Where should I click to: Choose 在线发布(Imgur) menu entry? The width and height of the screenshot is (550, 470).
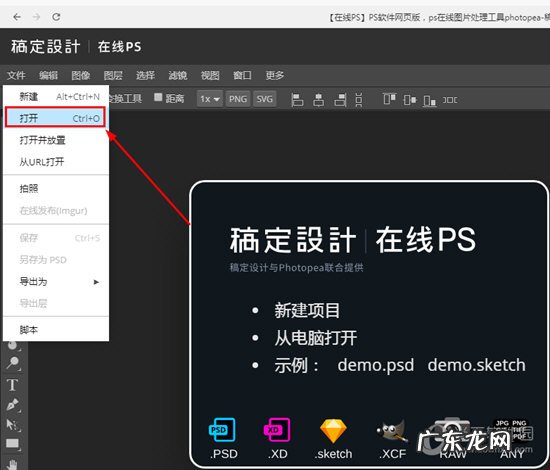tap(56, 210)
